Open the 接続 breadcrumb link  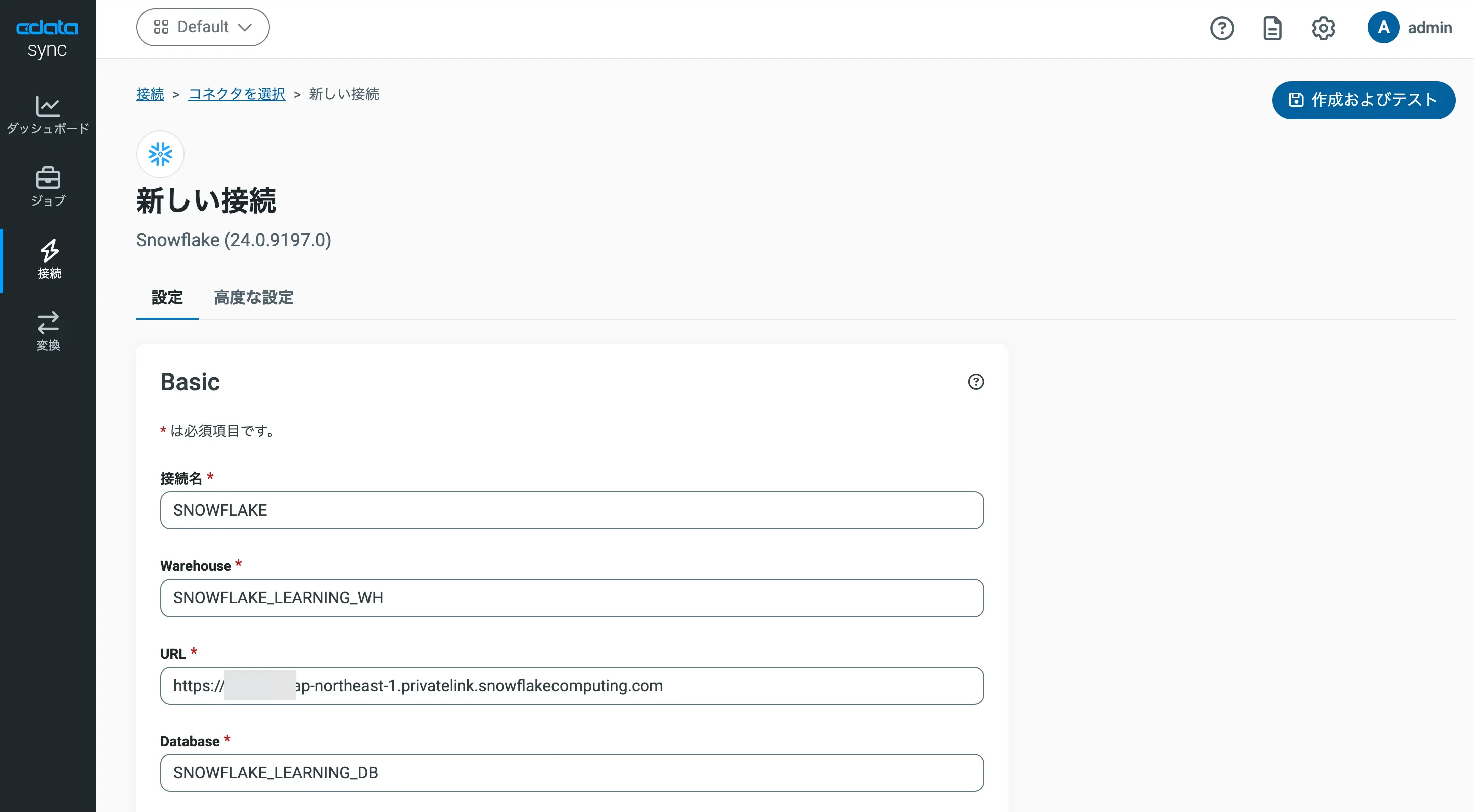tap(150, 94)
